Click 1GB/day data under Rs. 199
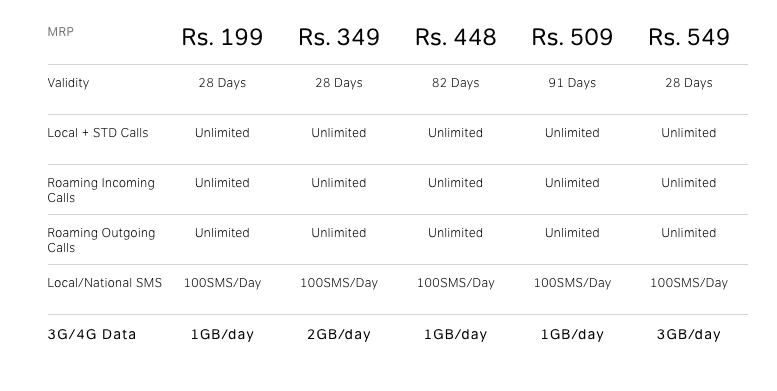The width and height of the screenshot is (777, 391). tap(222, 335)
